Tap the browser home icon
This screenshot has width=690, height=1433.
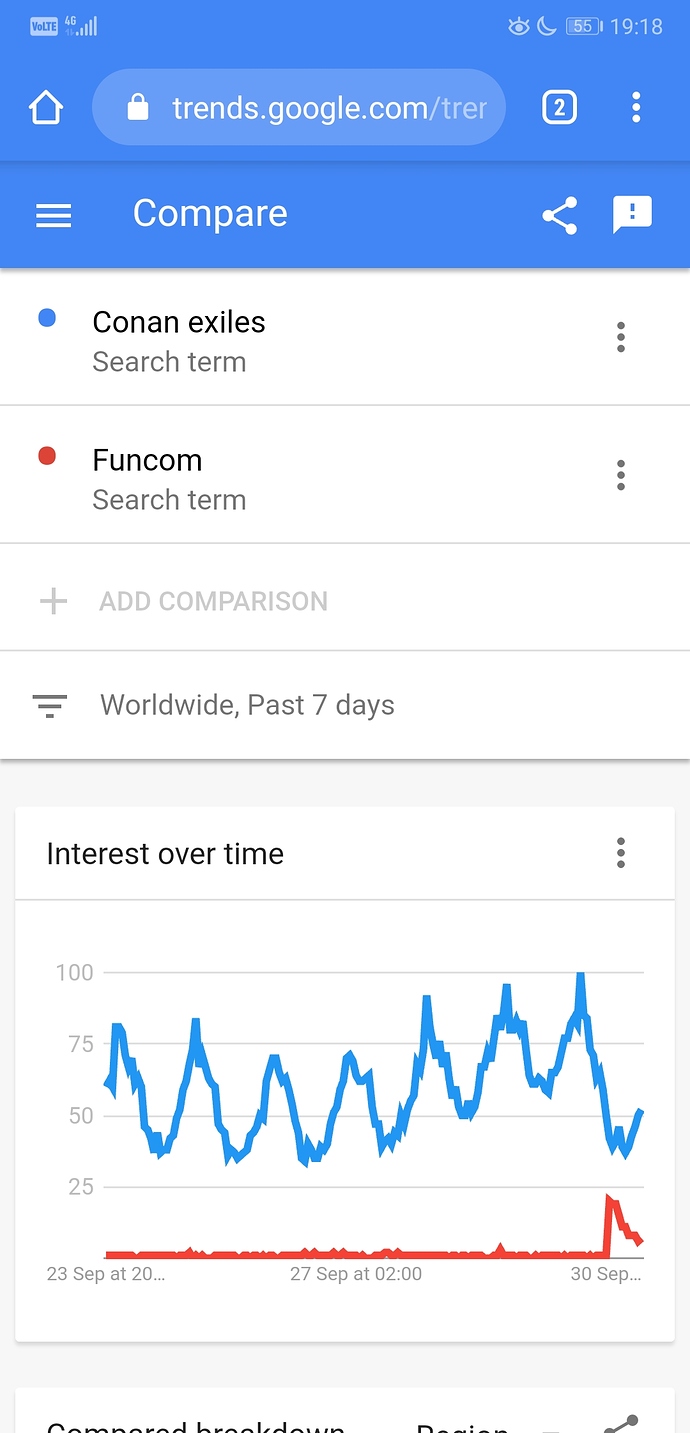[46, 107]
